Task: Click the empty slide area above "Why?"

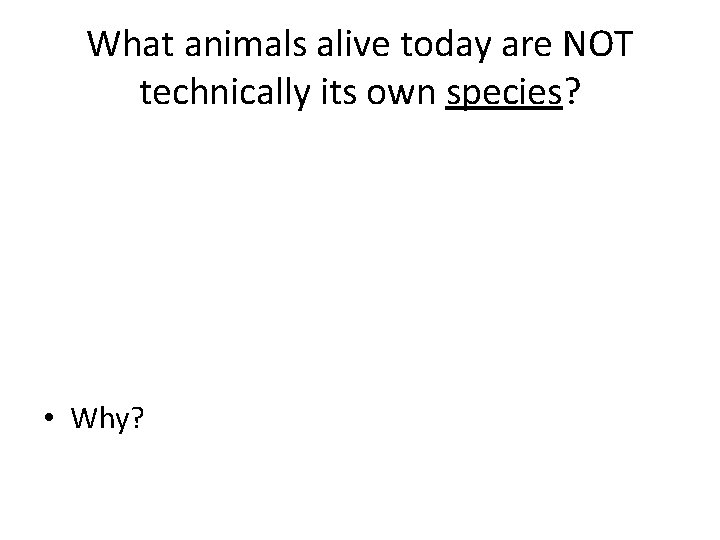Action: tap(360, 260)
